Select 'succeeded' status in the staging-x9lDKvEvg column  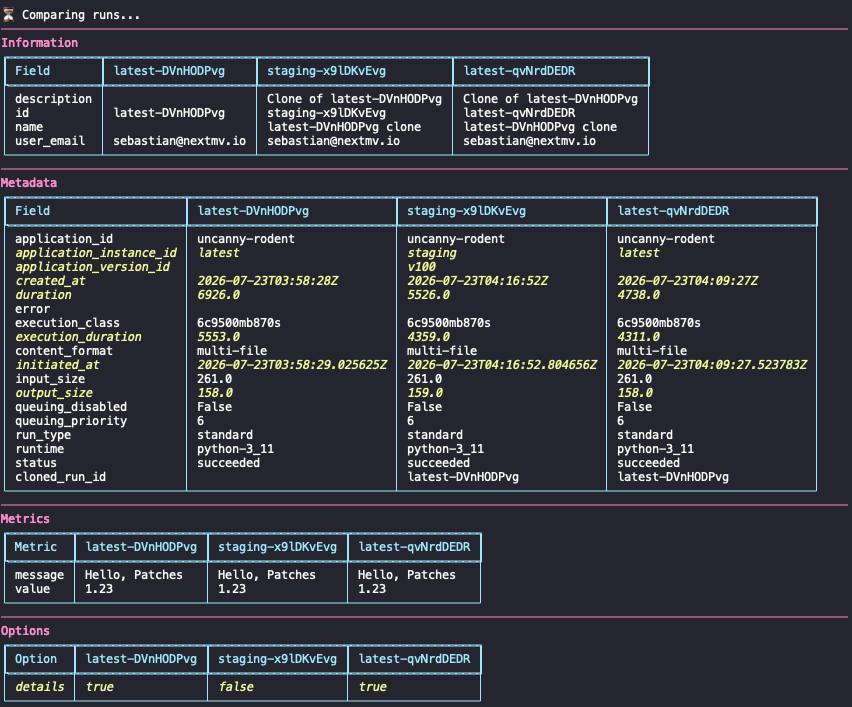pos(438,463)
